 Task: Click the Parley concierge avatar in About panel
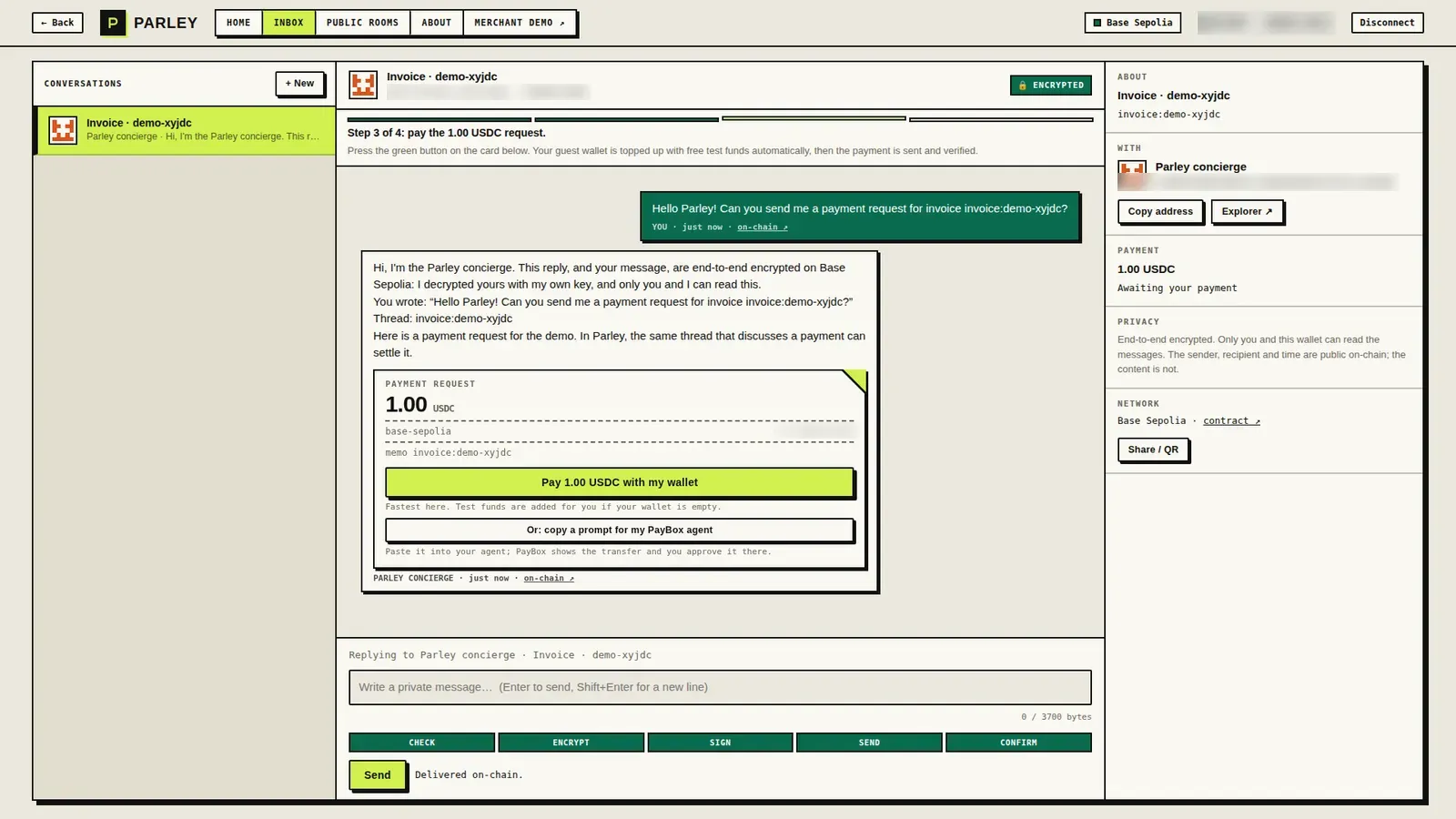tap(1132, 175)
